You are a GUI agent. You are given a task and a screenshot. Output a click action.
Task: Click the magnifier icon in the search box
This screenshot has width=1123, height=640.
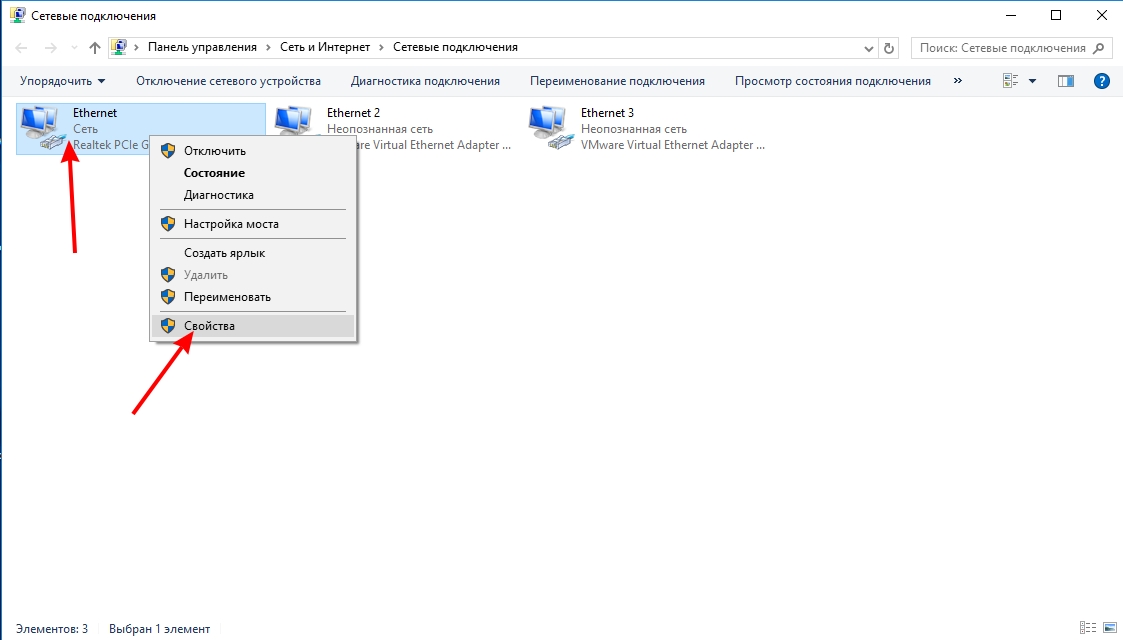coord(1099,47)
